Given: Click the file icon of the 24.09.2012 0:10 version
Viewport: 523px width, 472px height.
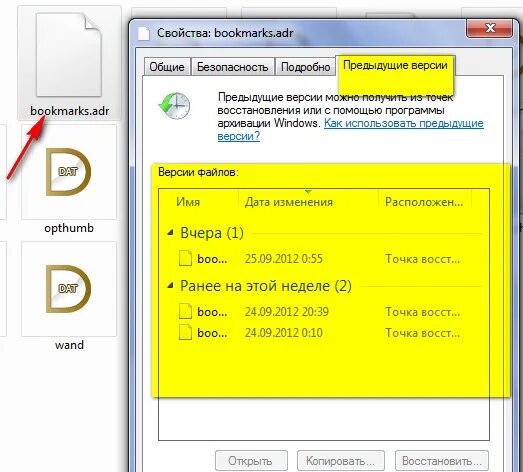Looking at the screenshot, I should click(x=185, y=333).
